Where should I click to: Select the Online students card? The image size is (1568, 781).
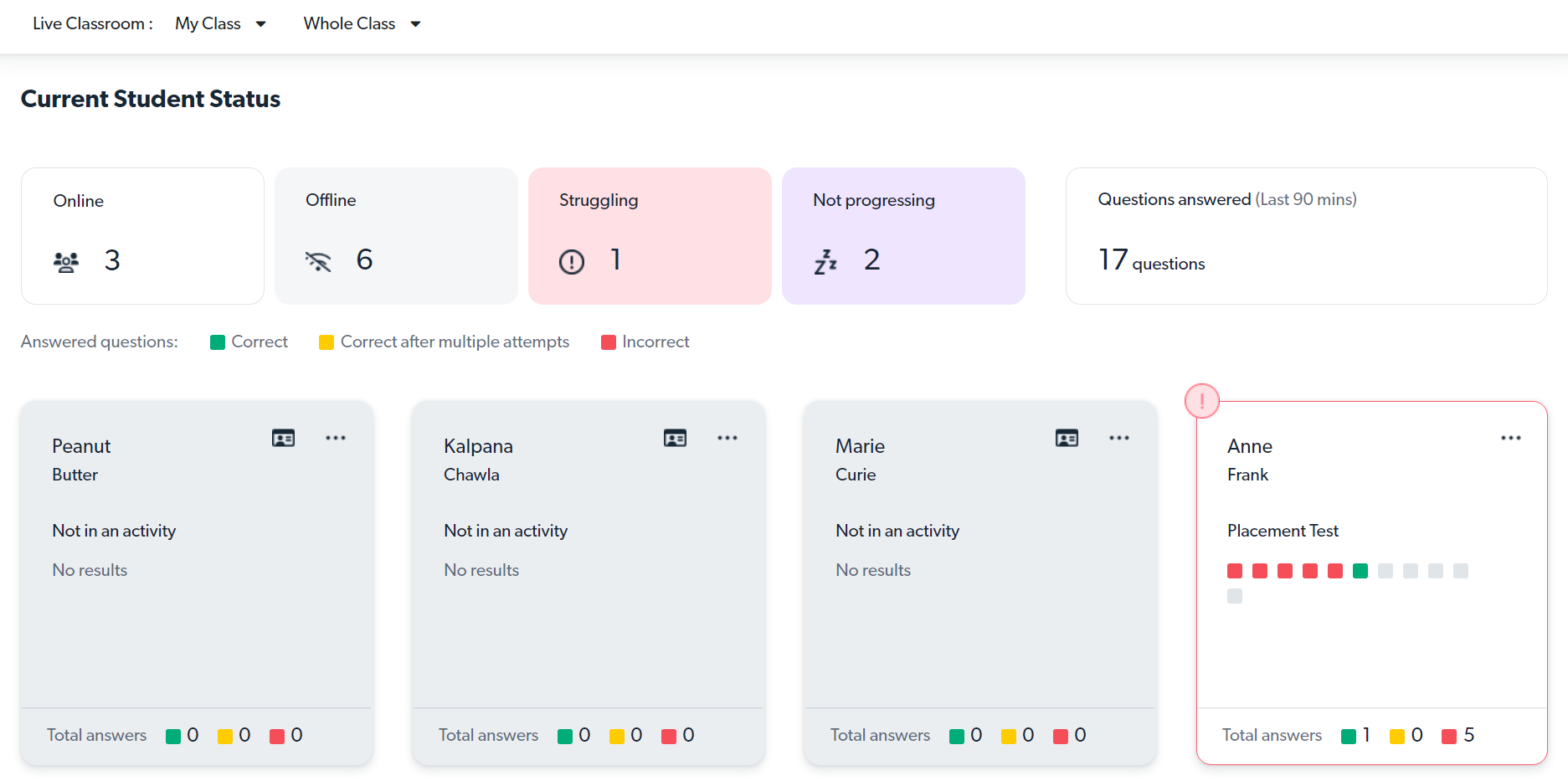tap(142, 236)
